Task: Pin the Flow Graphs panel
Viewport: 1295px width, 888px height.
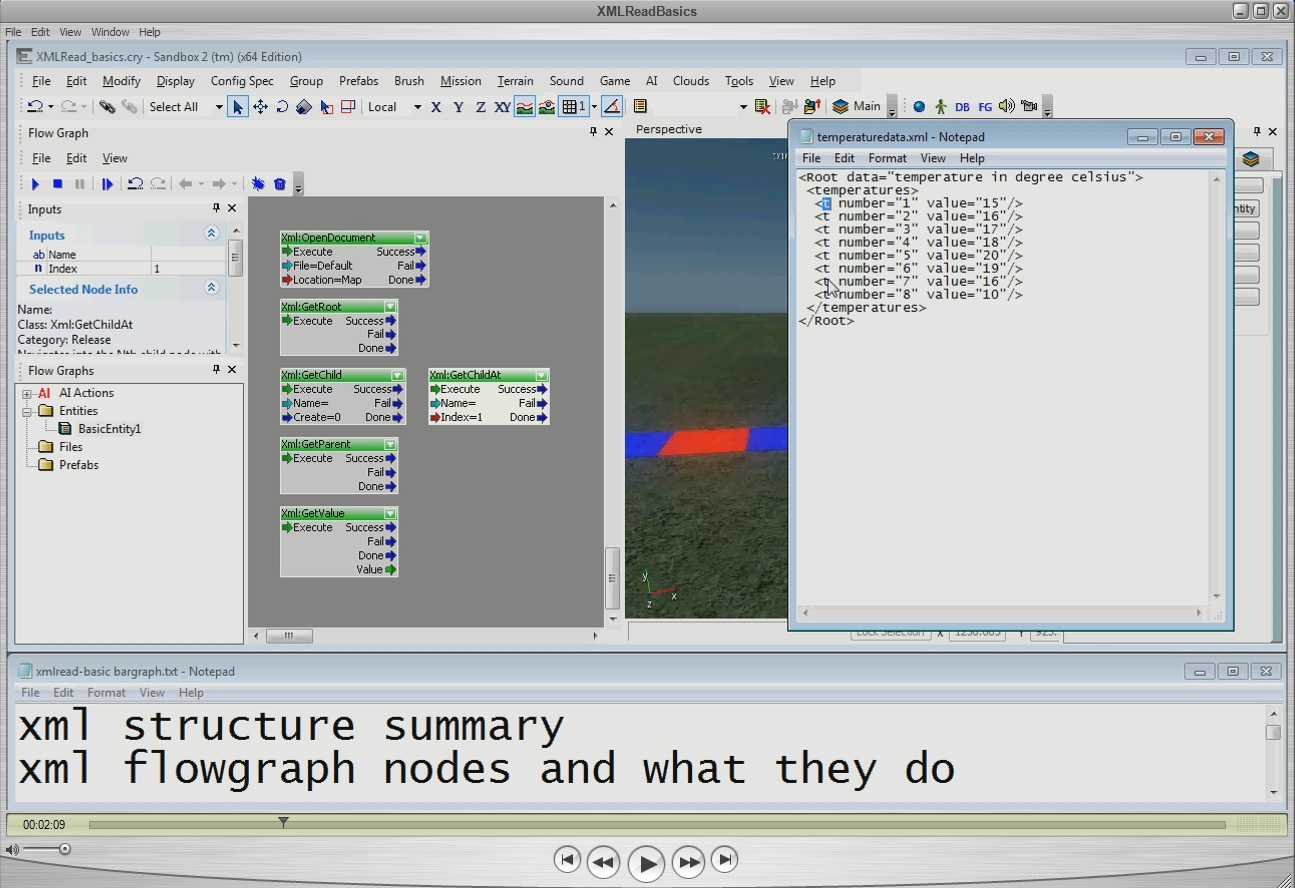Action: [216, 370]
